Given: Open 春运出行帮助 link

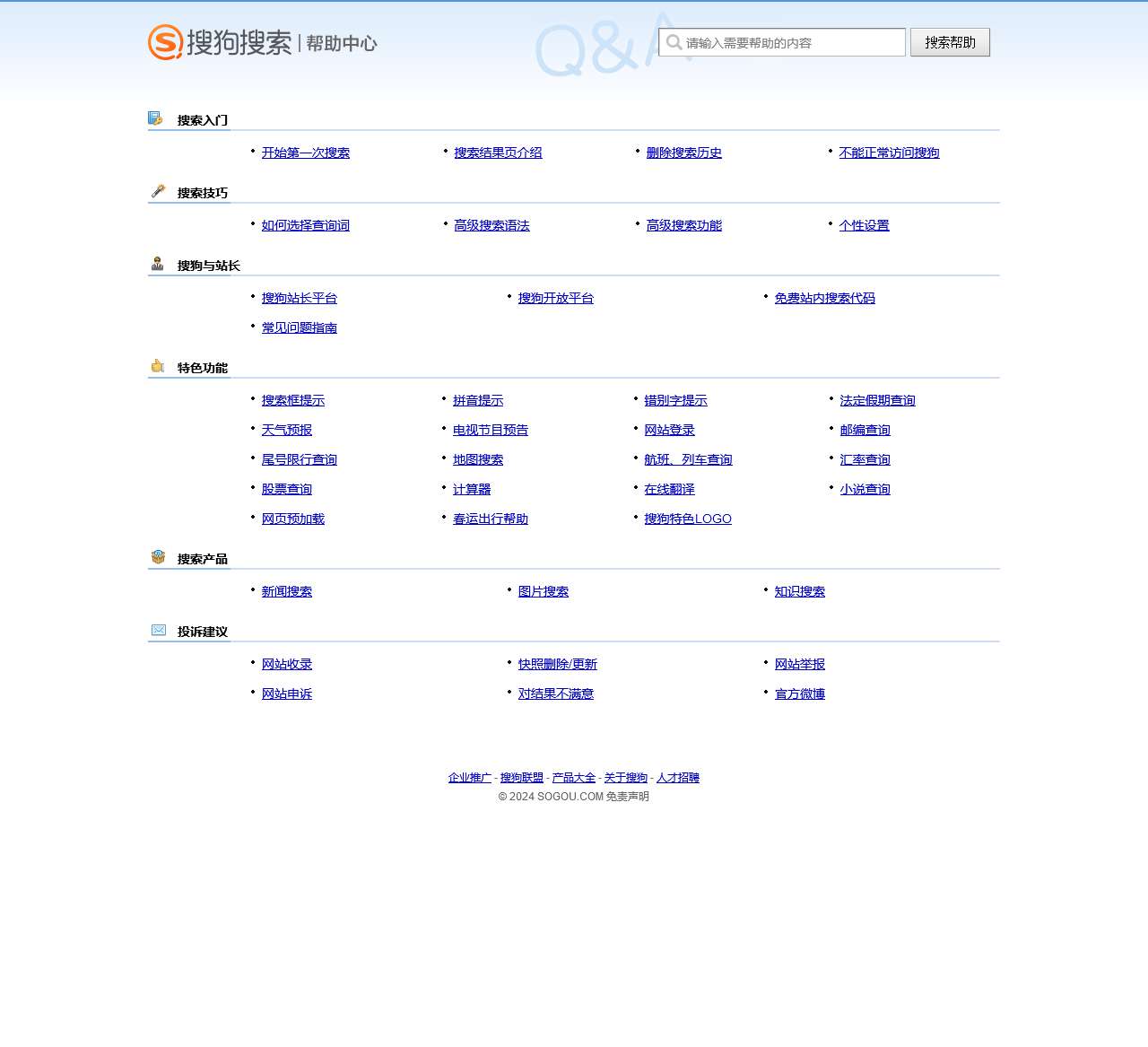Looking at the screenshot, I should coord(491,519).
